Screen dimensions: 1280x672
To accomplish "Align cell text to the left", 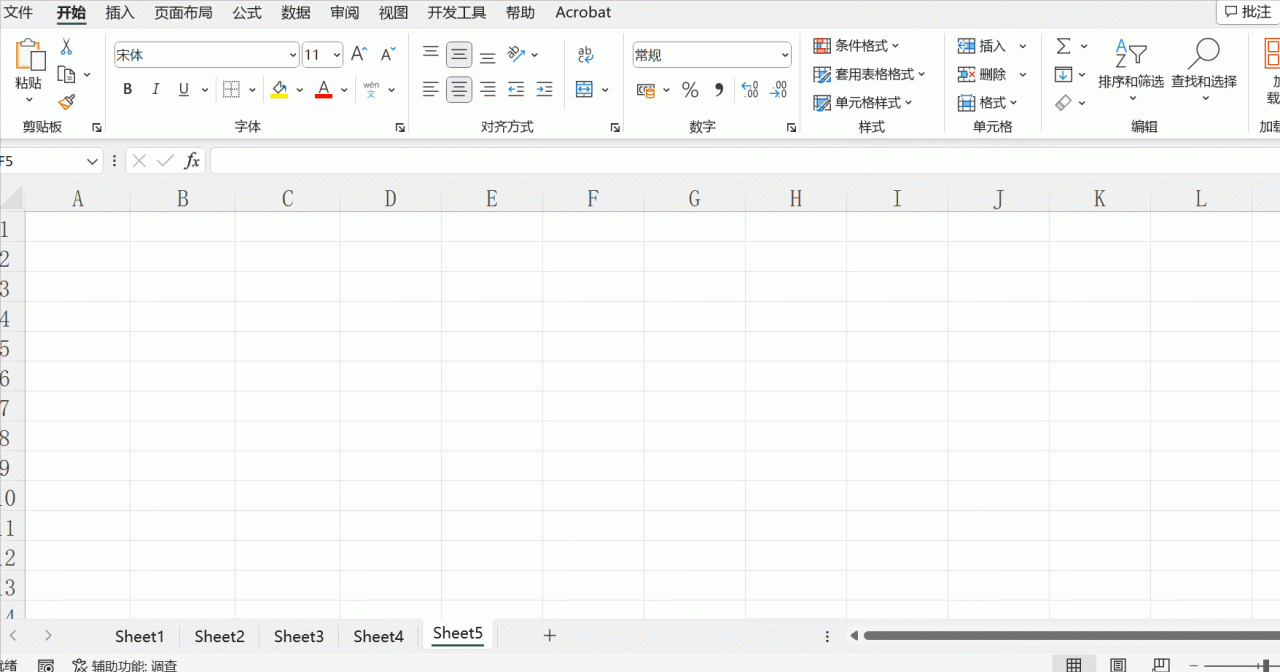I will tap(430, 90).
